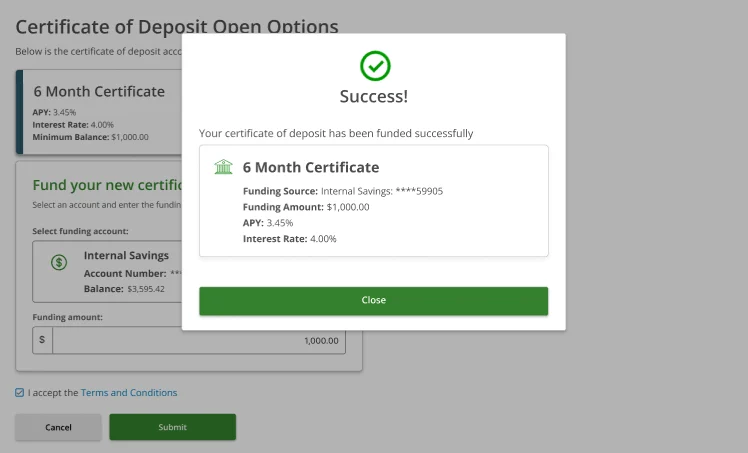Open the Terms and Conditions link
748x453 pixels.
(x=129, y=392)
